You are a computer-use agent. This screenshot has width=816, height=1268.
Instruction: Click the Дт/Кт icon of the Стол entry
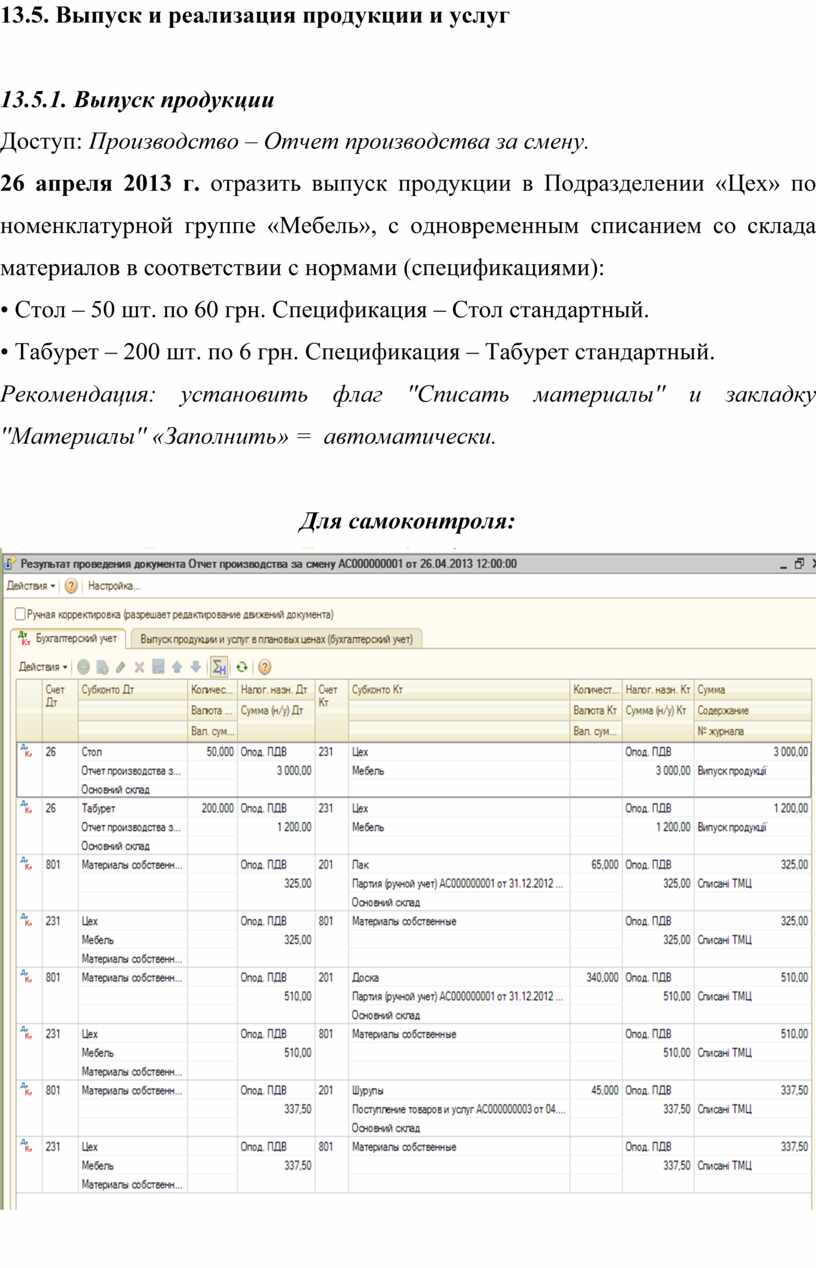(26, 751)
